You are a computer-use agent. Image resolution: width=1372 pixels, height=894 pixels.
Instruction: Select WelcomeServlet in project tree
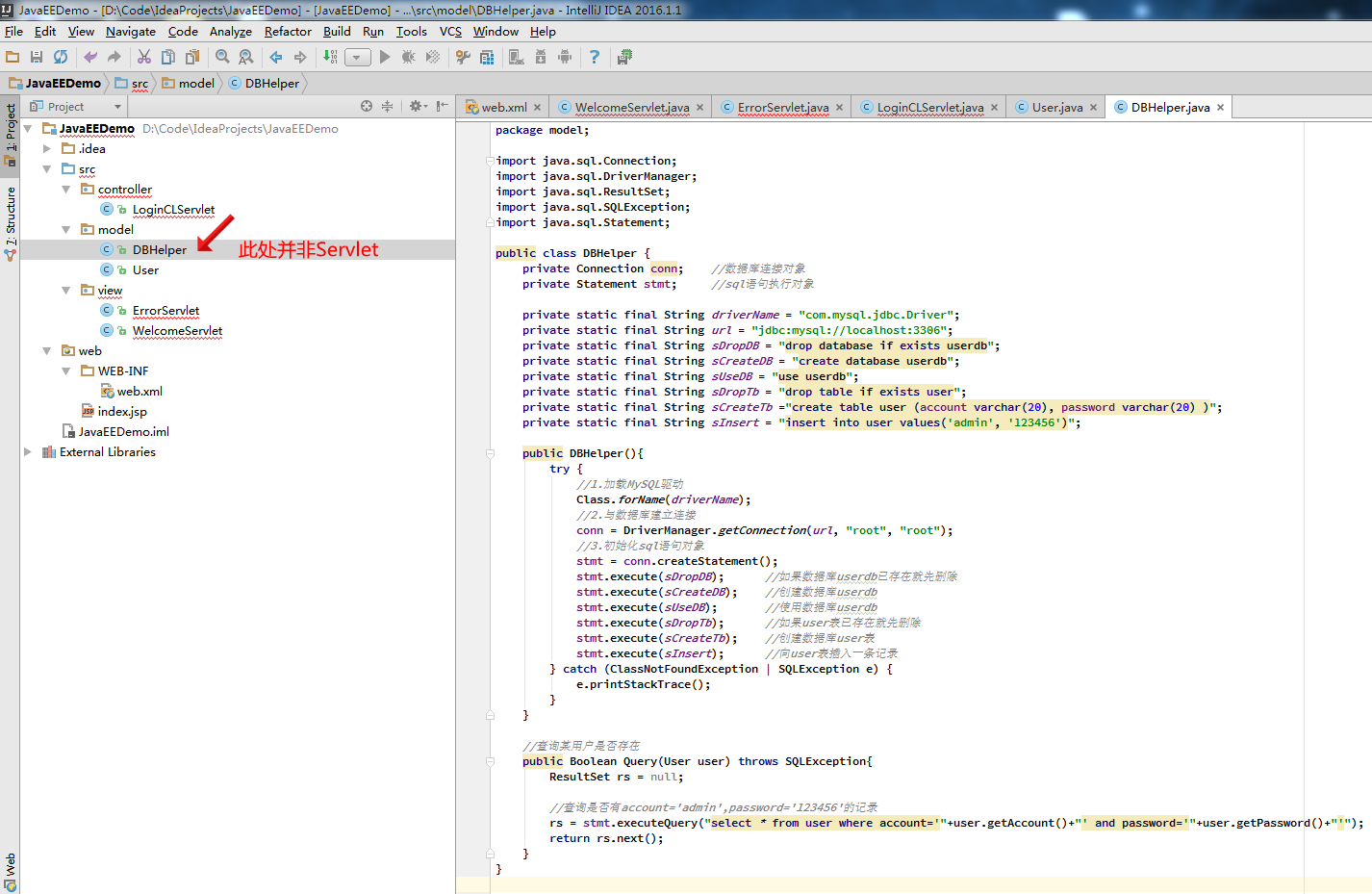177,331
